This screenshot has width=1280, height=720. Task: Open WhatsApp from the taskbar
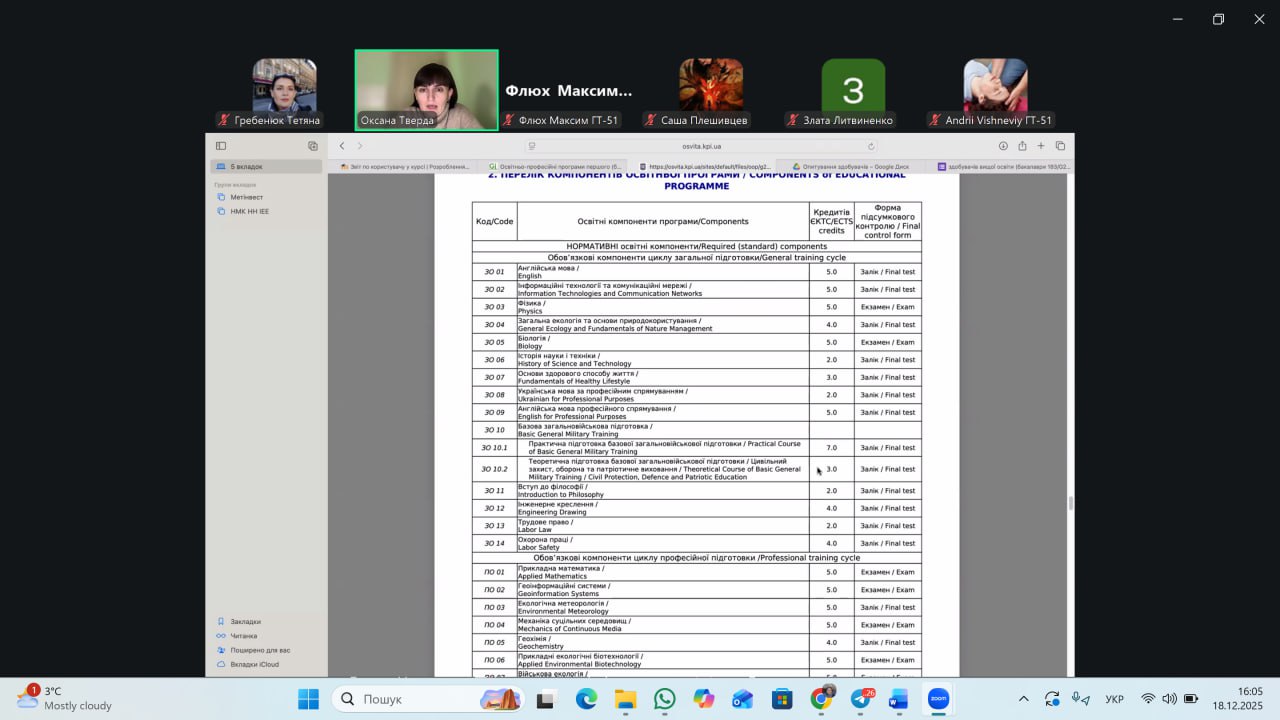665,699
